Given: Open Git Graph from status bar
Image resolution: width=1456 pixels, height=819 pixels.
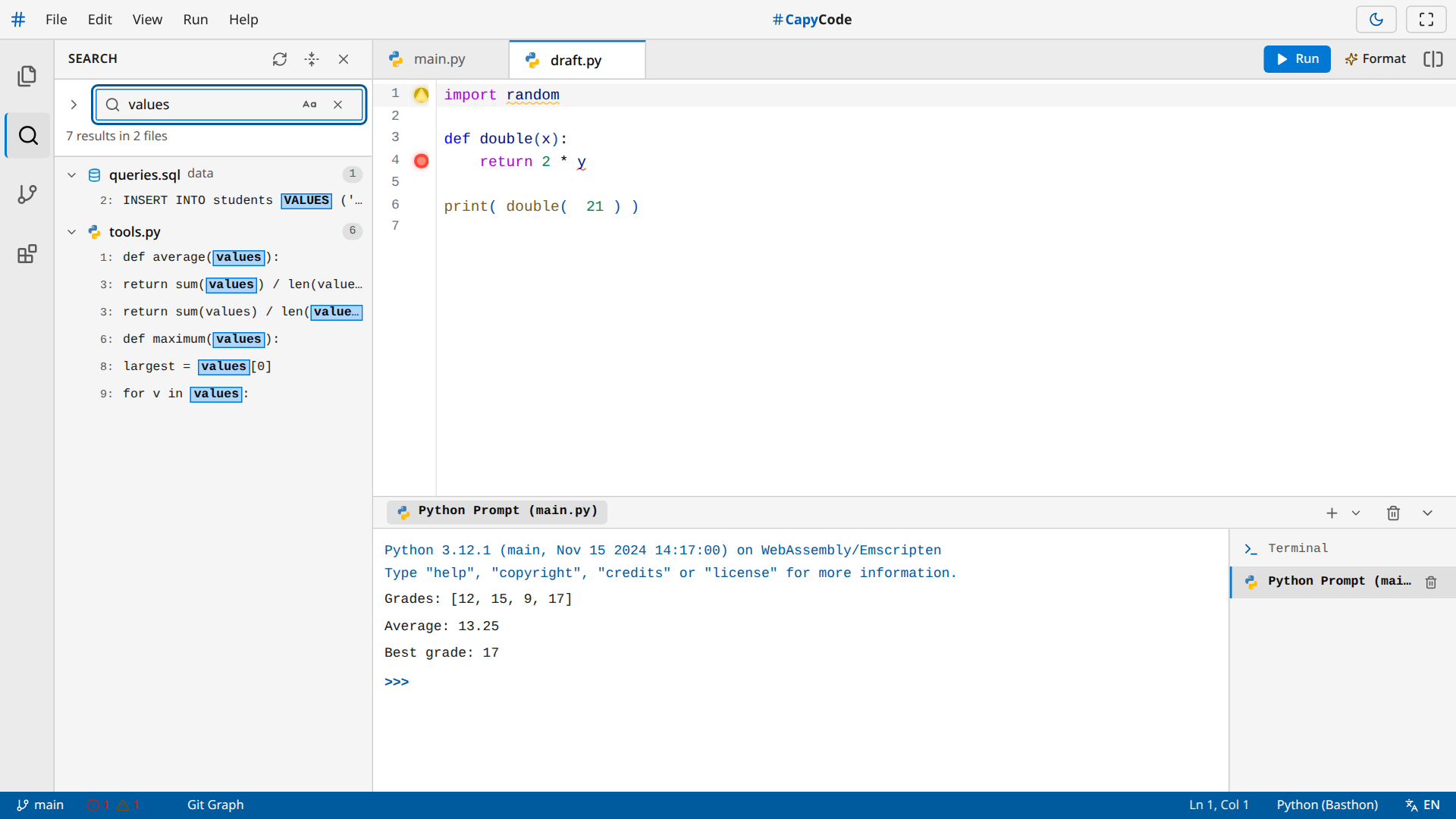Looking at the screenshot, I should click(x=215, y=805).
